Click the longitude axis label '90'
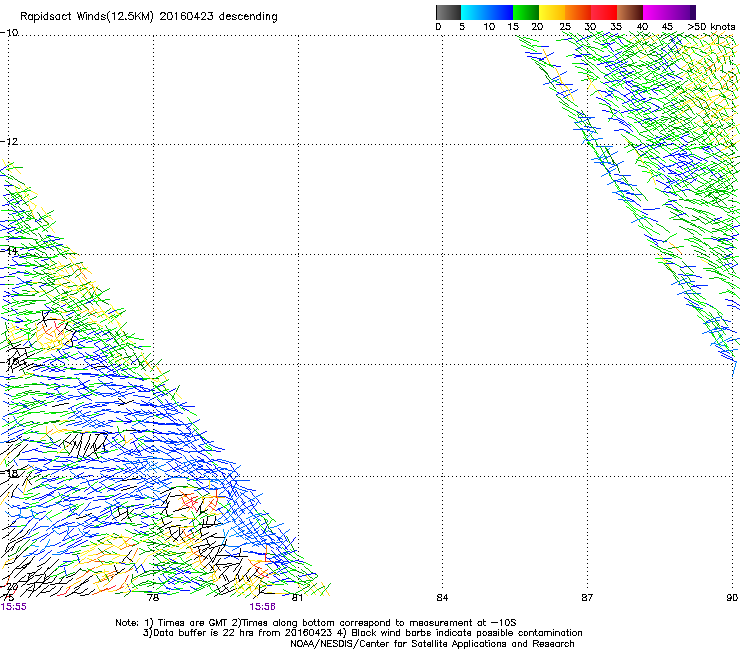 (732, 598)
